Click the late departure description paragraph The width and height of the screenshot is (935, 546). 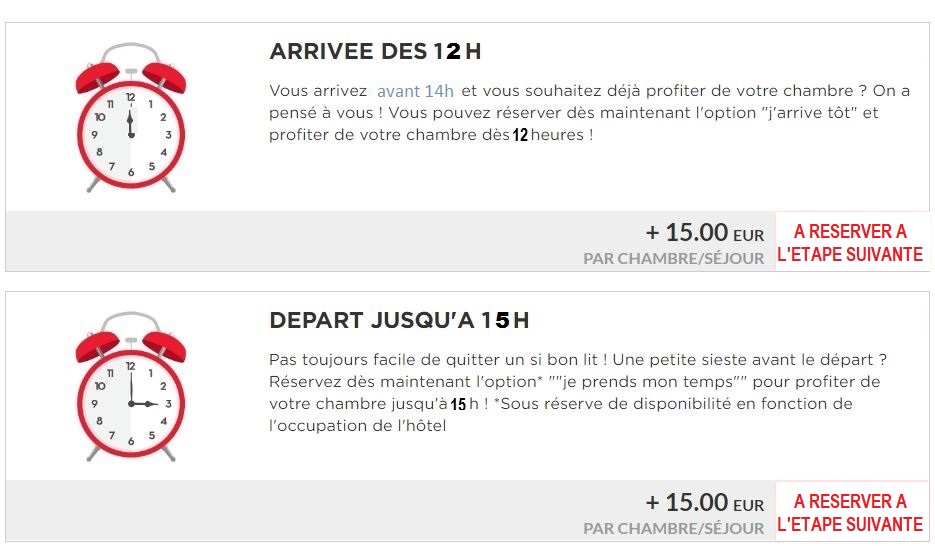(x=578, y=393)
